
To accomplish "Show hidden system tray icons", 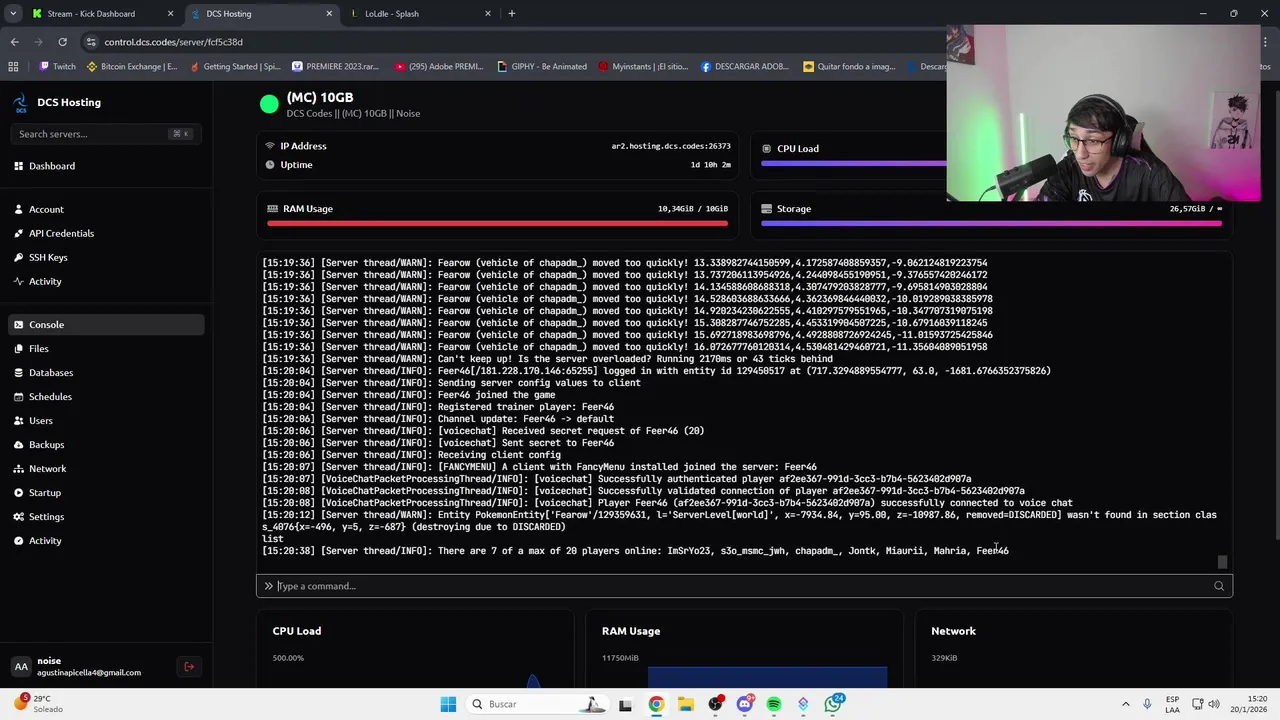I will pyautogui.click(x=1125, y=704).
